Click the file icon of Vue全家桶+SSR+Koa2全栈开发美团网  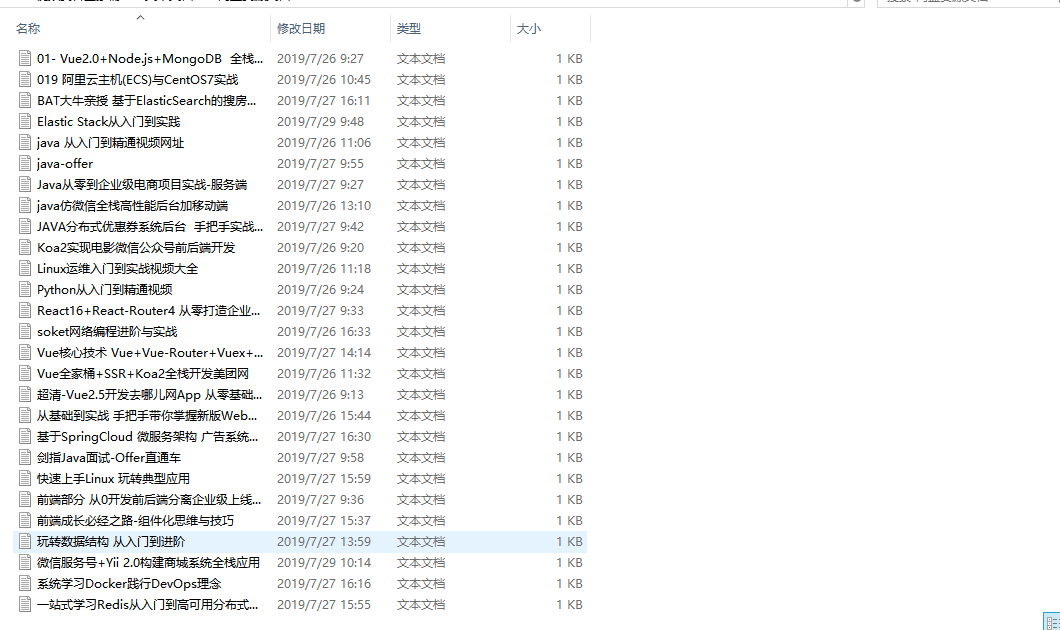click(x=25, y=373)
